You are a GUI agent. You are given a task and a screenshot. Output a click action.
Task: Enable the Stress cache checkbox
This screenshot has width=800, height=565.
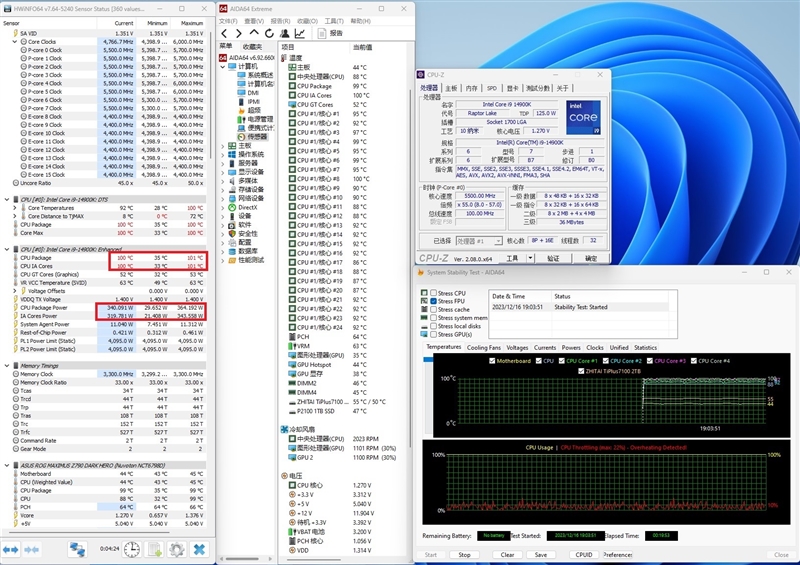click(433, 309)
